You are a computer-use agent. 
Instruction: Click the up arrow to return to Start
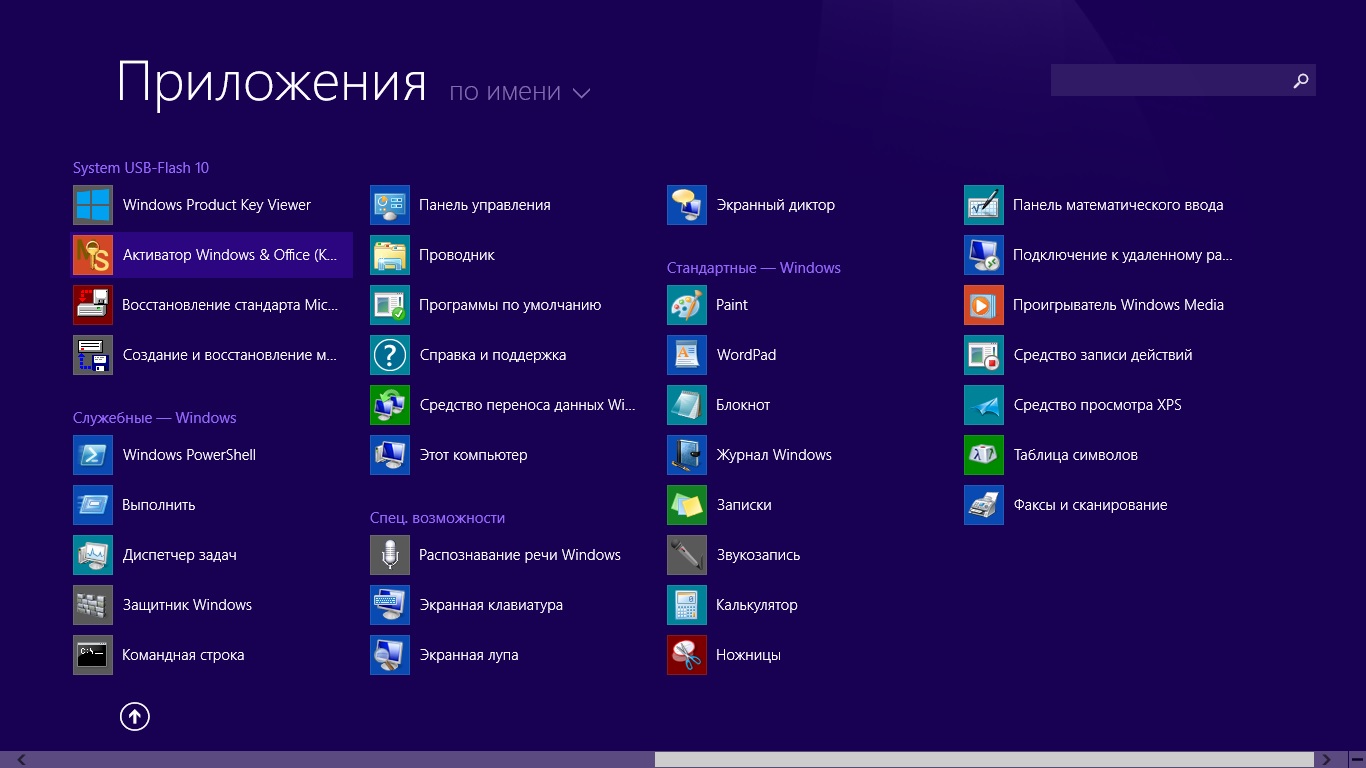coord(134,716)
